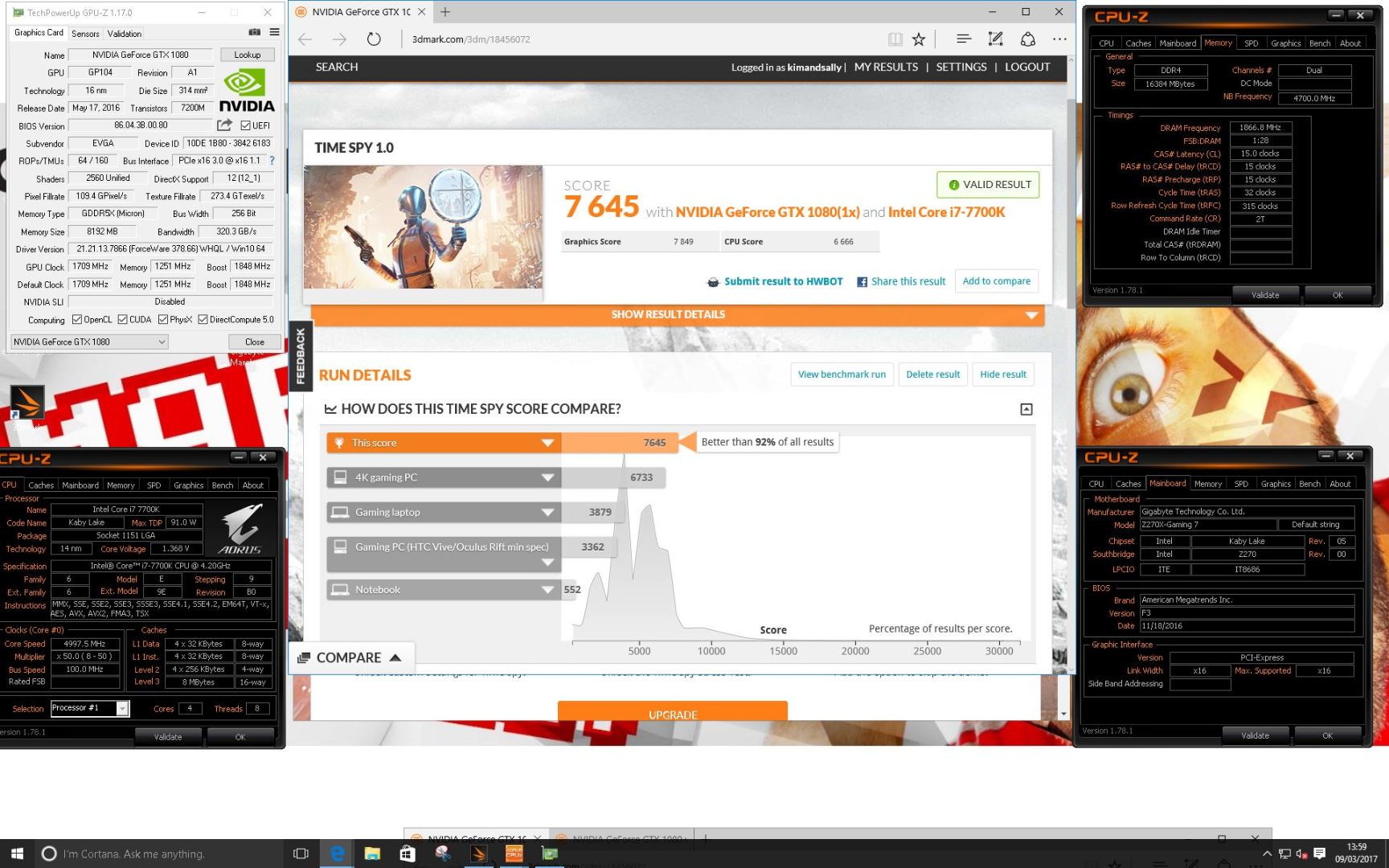Reload the 3dmark page
This screenshot has width=1389, height=868.
(x=374, y=39)
